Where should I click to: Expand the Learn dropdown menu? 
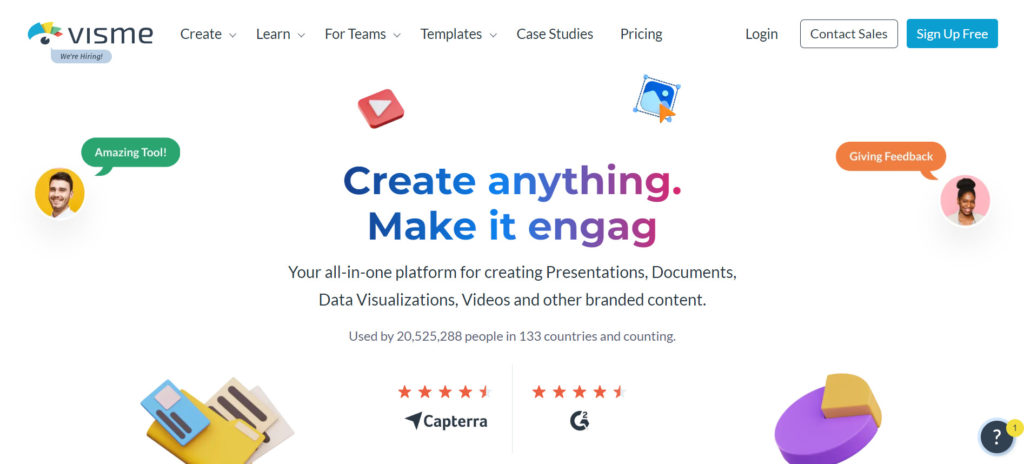pos(280,34)
